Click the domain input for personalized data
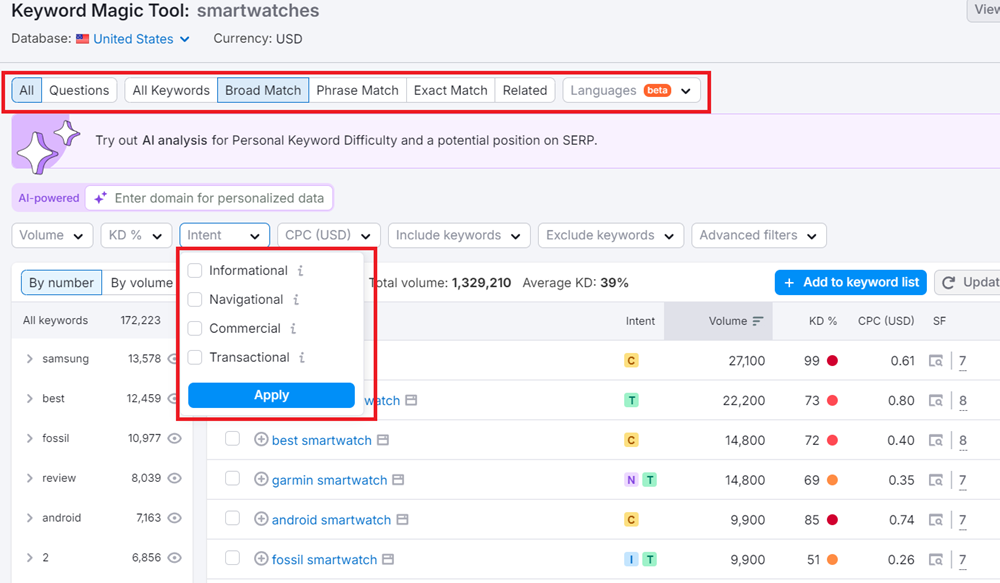 (209, 198)
